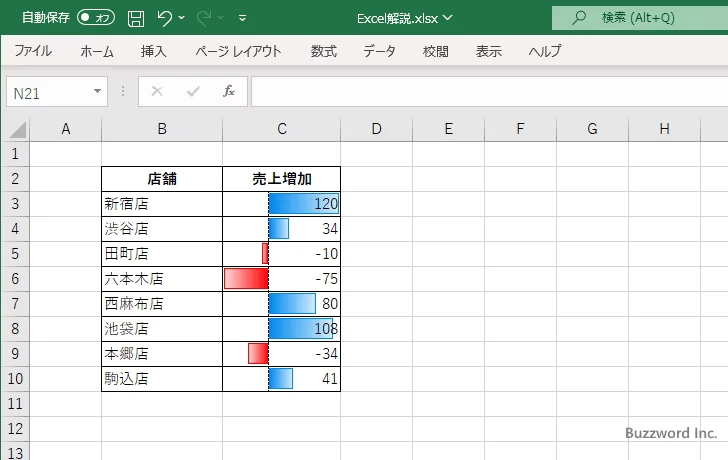
Task: Click the Redo arrow icon
Action: pos(204,18)
